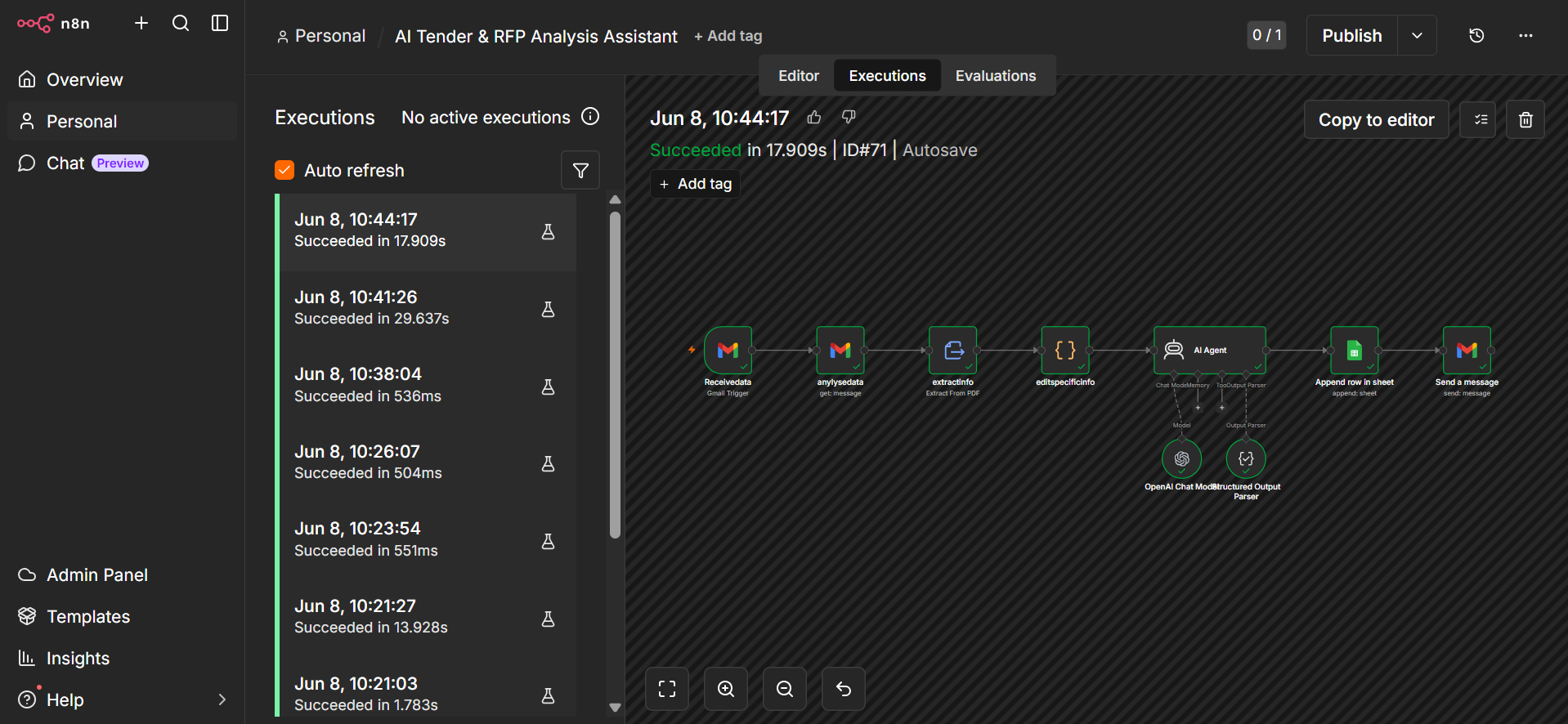Screen dimensions: 1568x724
Task: Click flask icon for 10:38:04 execution
Action: (x=549, y=387)
